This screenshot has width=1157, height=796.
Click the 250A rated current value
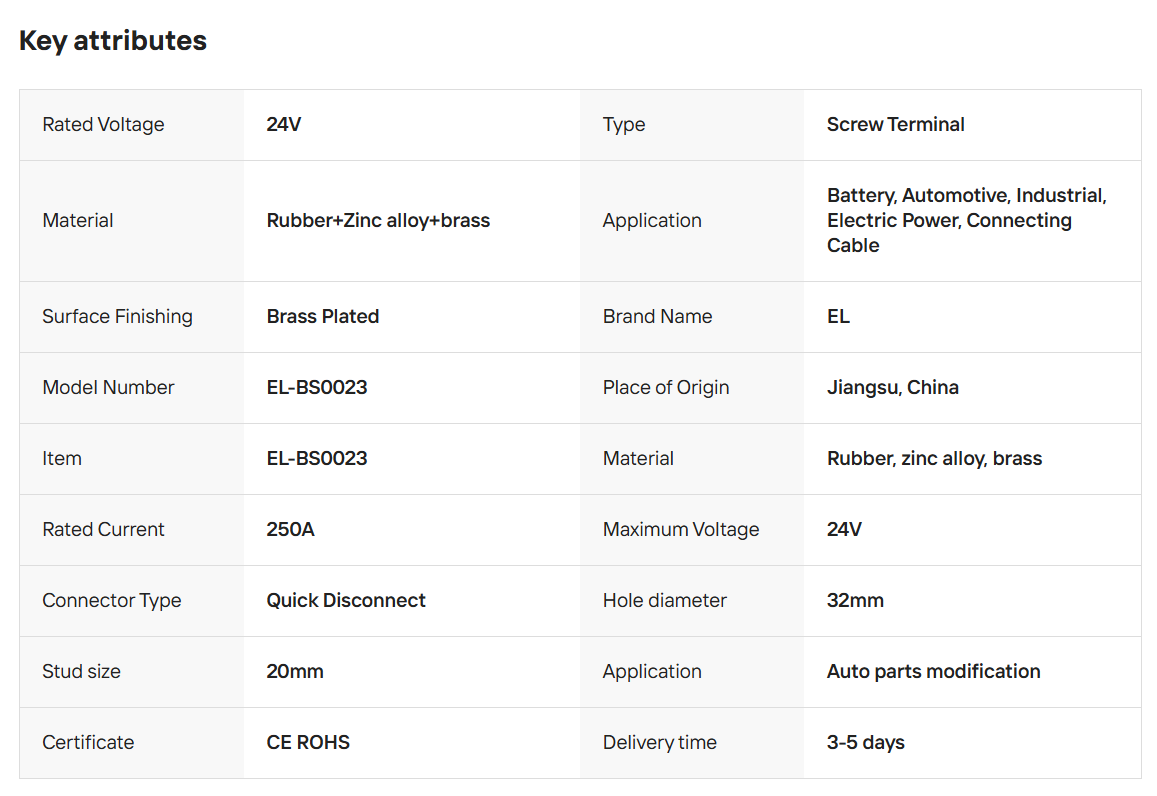coord(290,530)
